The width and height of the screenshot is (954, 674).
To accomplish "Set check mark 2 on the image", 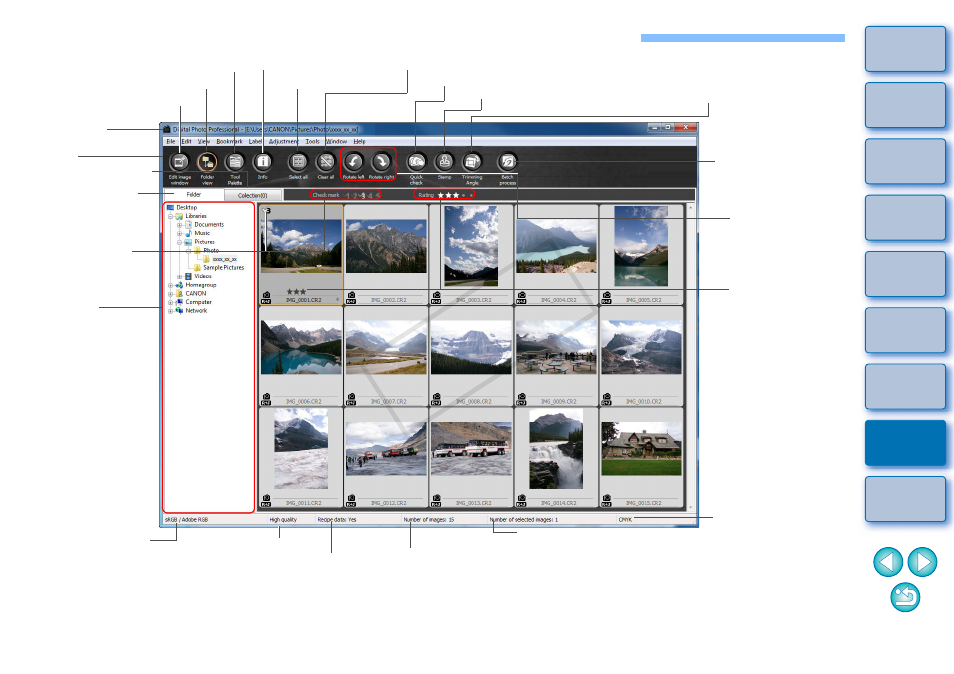I will [355, 195].
